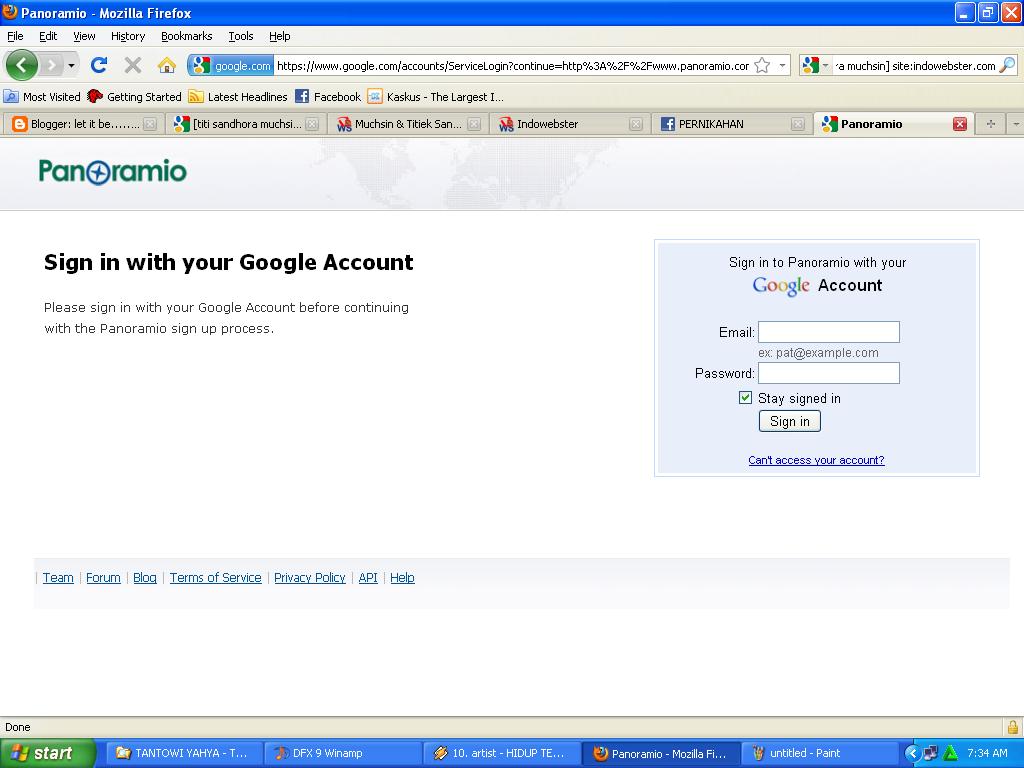Open the Forum footer link

tap(103, 577)
